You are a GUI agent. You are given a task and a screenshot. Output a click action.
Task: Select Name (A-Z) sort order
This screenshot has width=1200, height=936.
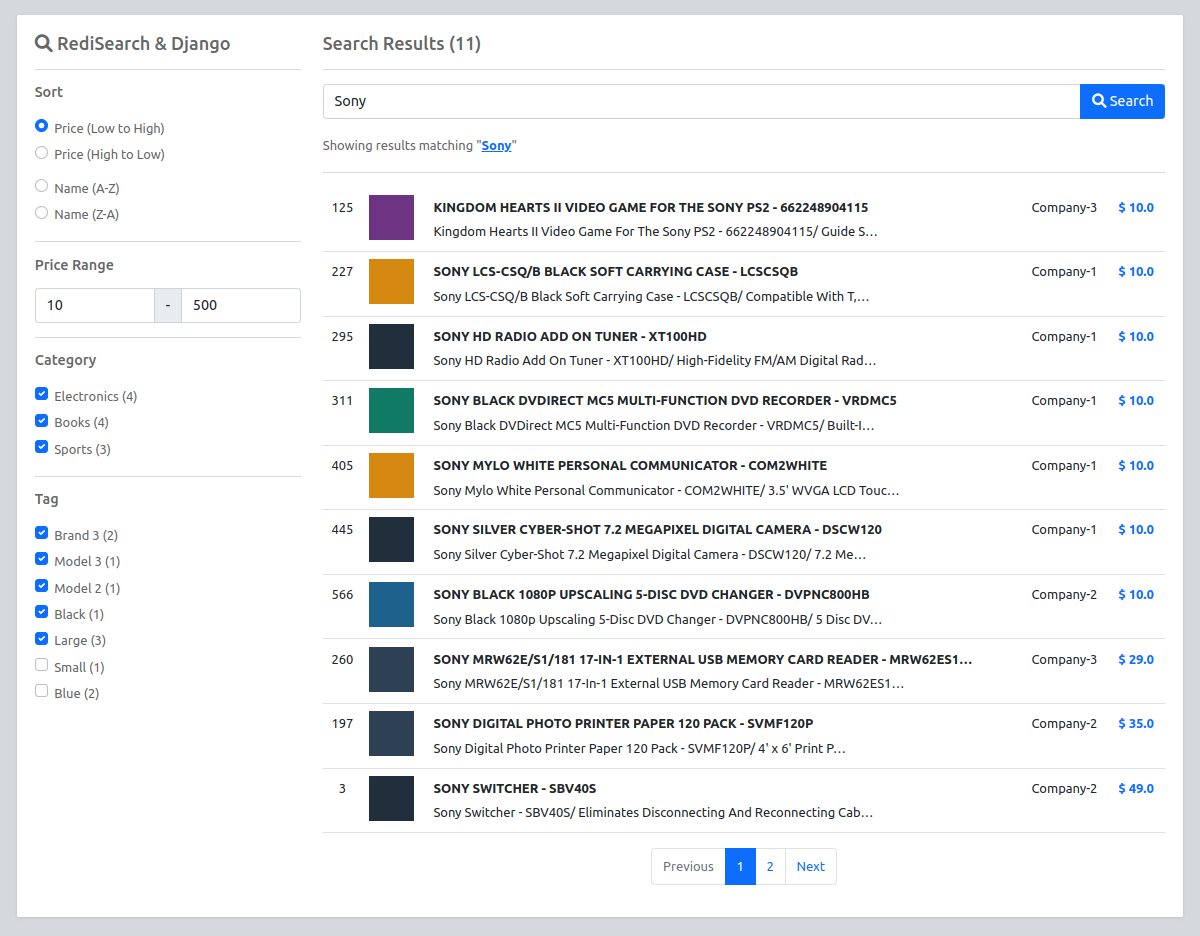click(x=41, y=186)
